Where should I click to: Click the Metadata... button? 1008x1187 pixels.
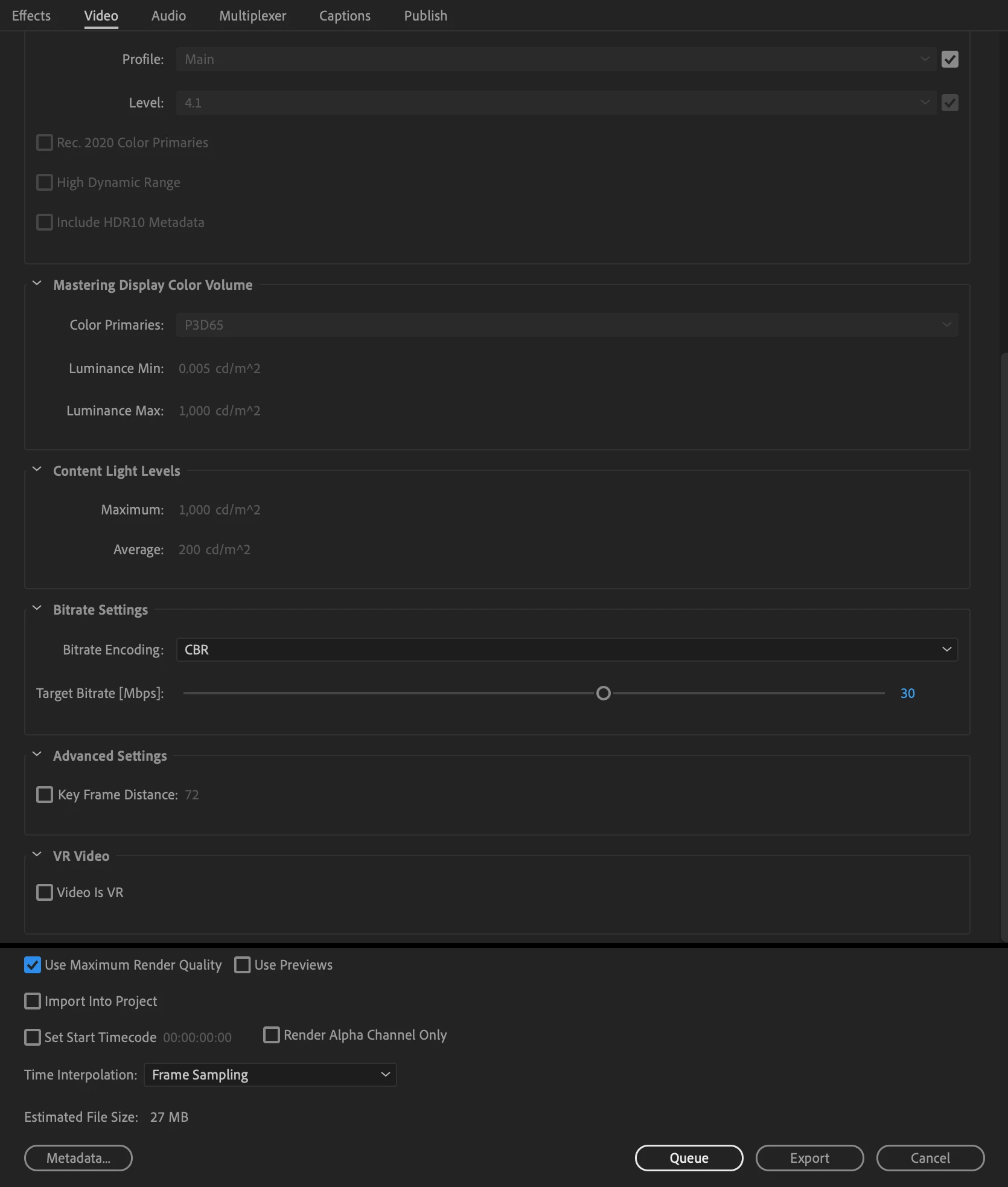(78, 1158)
